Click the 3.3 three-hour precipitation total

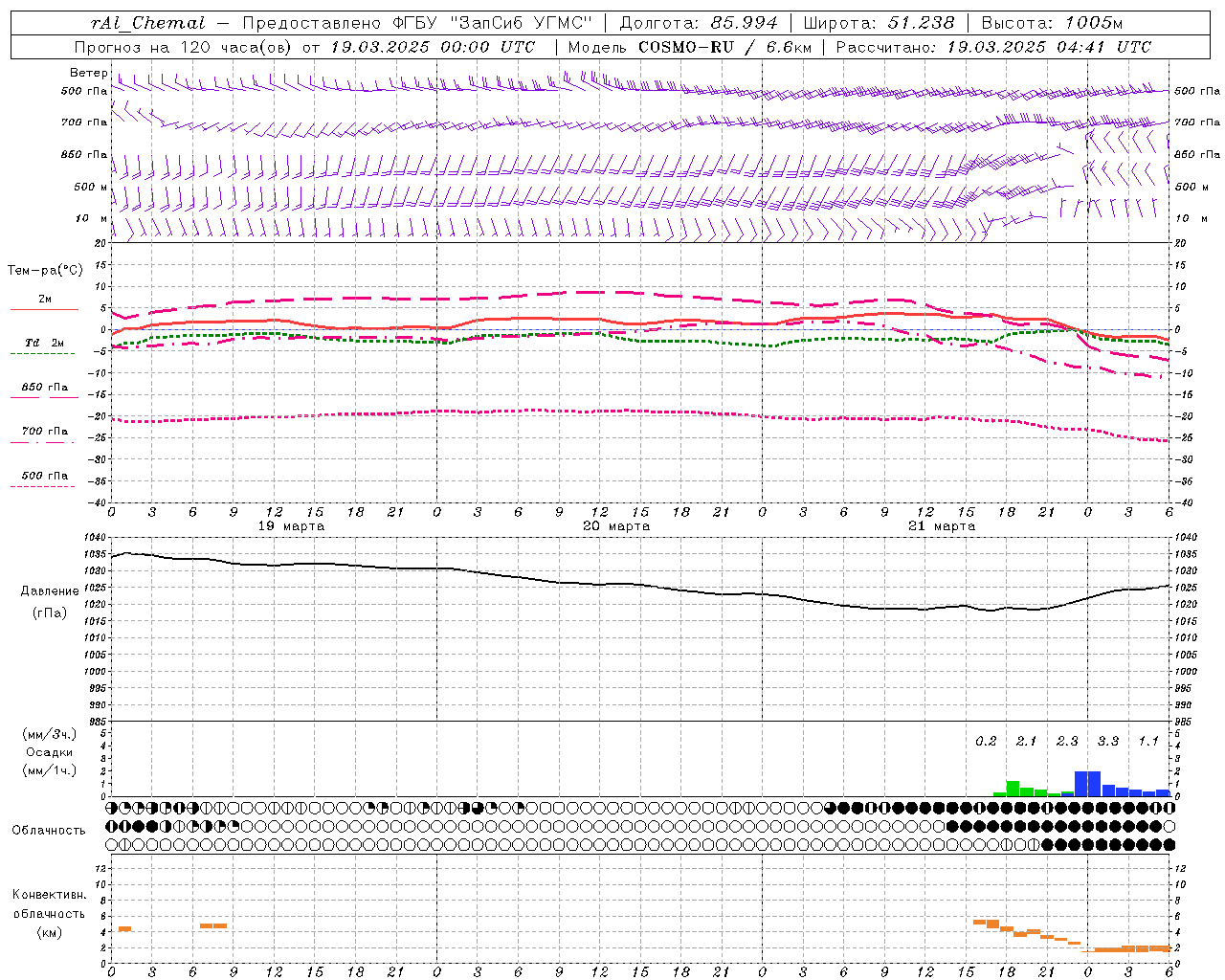(x=1108, y=742)
